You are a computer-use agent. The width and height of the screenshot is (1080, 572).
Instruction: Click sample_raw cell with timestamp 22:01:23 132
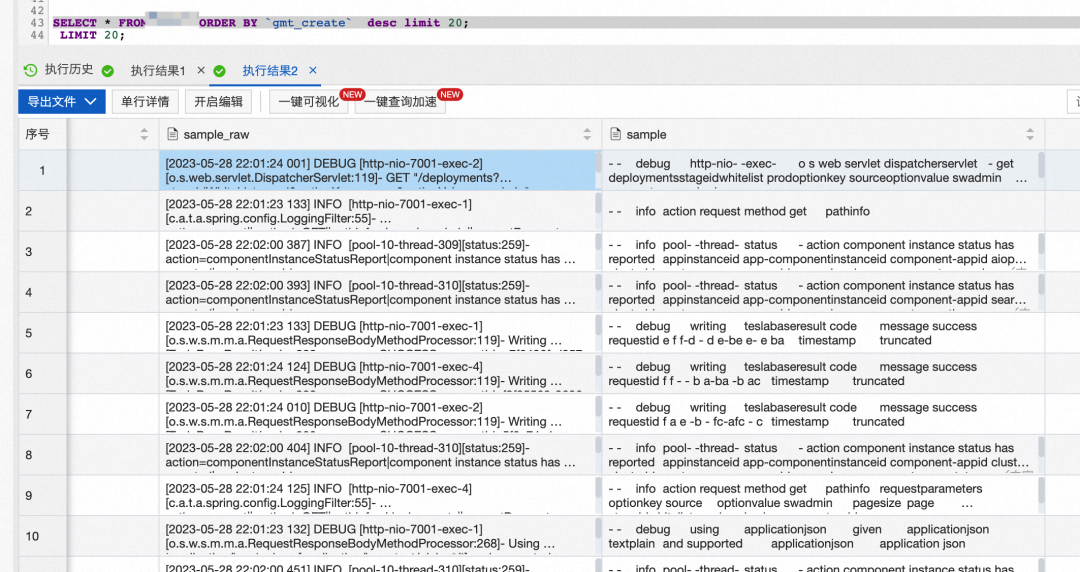(378, 536)
